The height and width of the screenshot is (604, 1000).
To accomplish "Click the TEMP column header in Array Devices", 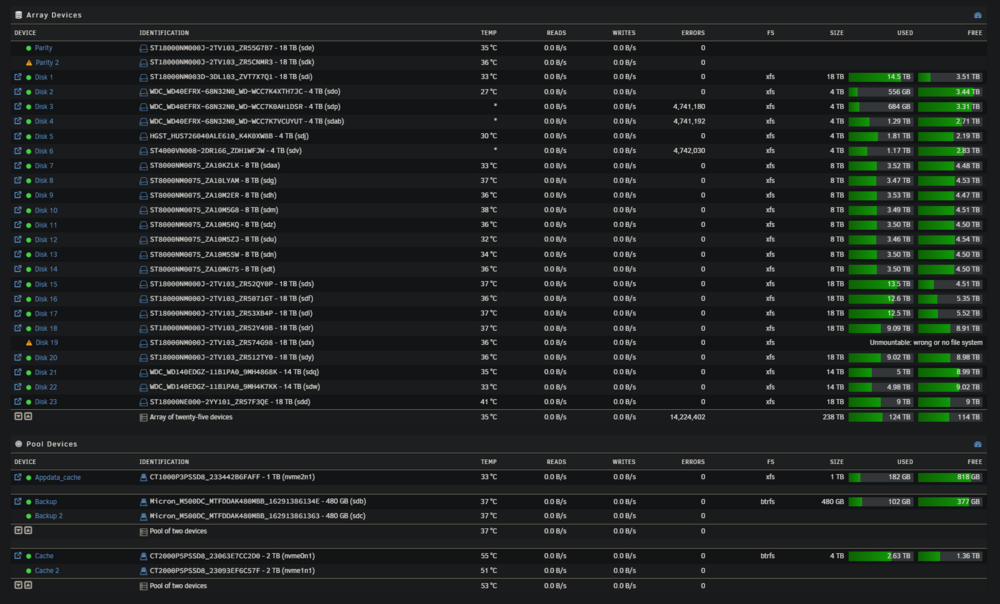I will pyautogui.click(x=489, y=33).
